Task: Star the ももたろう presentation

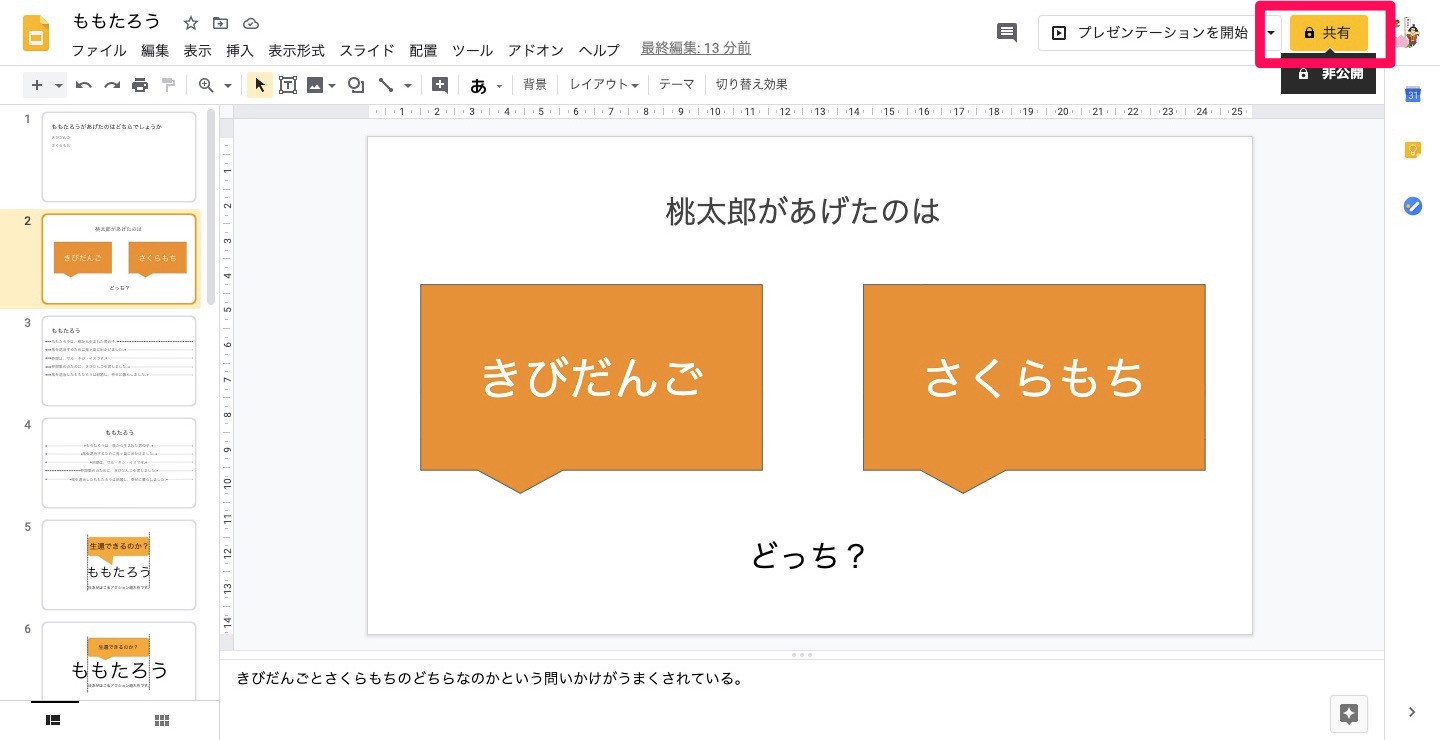Action: click(191, 23)
